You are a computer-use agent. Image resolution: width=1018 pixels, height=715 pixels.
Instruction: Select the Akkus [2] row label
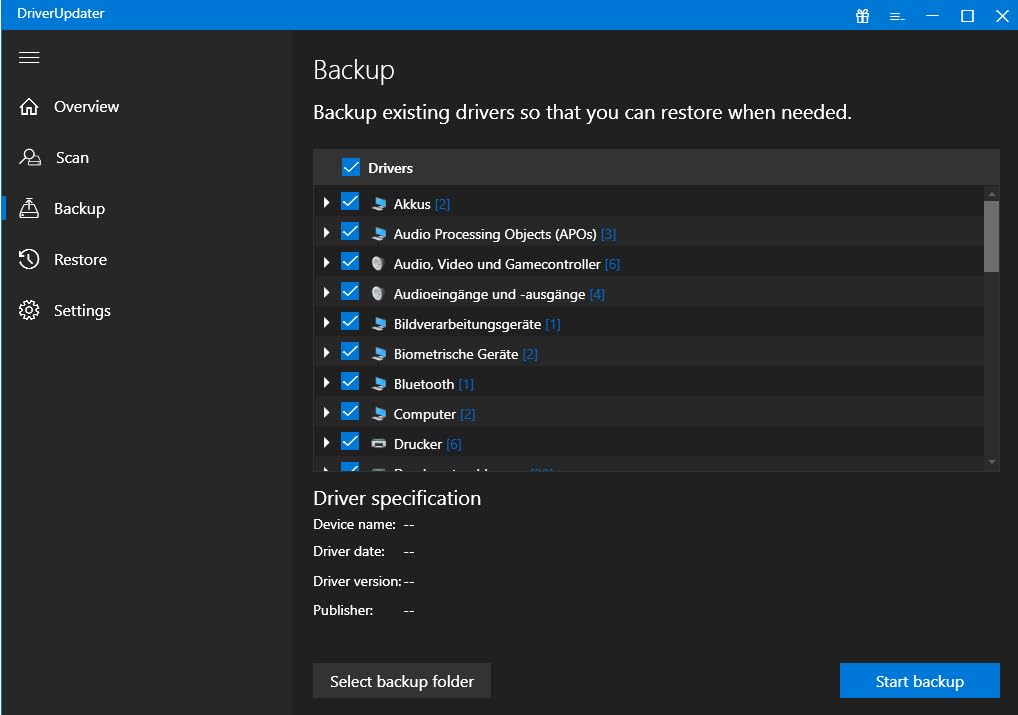[x=421, y=204]
